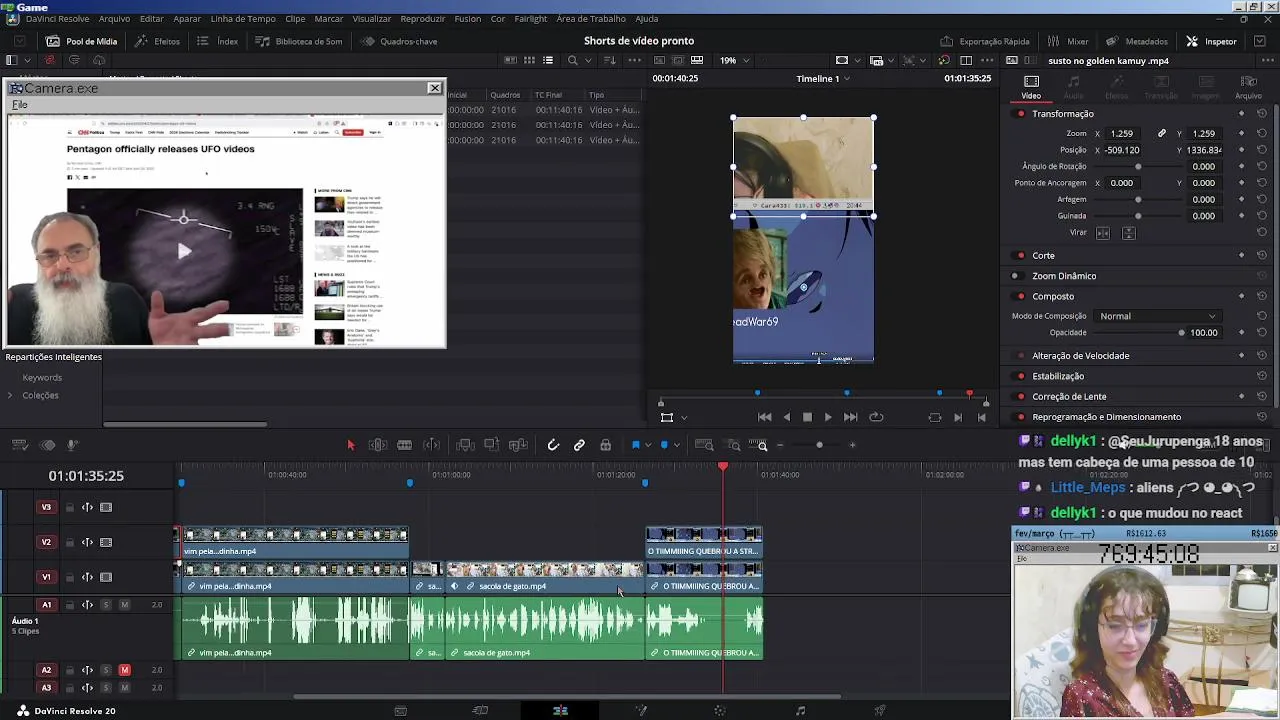Image resolution: width=1280 pixels, height=720 pixels.
Task: Click the horizontal flip icon beside Virar
Action: (x=1103, y=233)
